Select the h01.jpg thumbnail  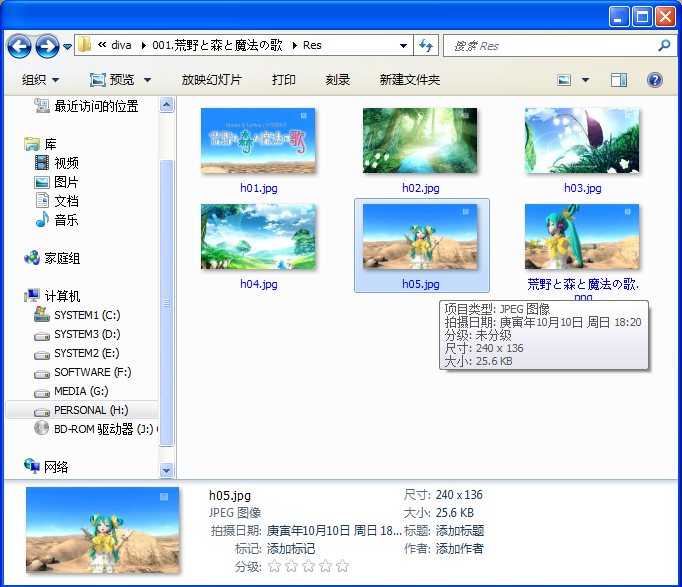click(x=258, y=140)
